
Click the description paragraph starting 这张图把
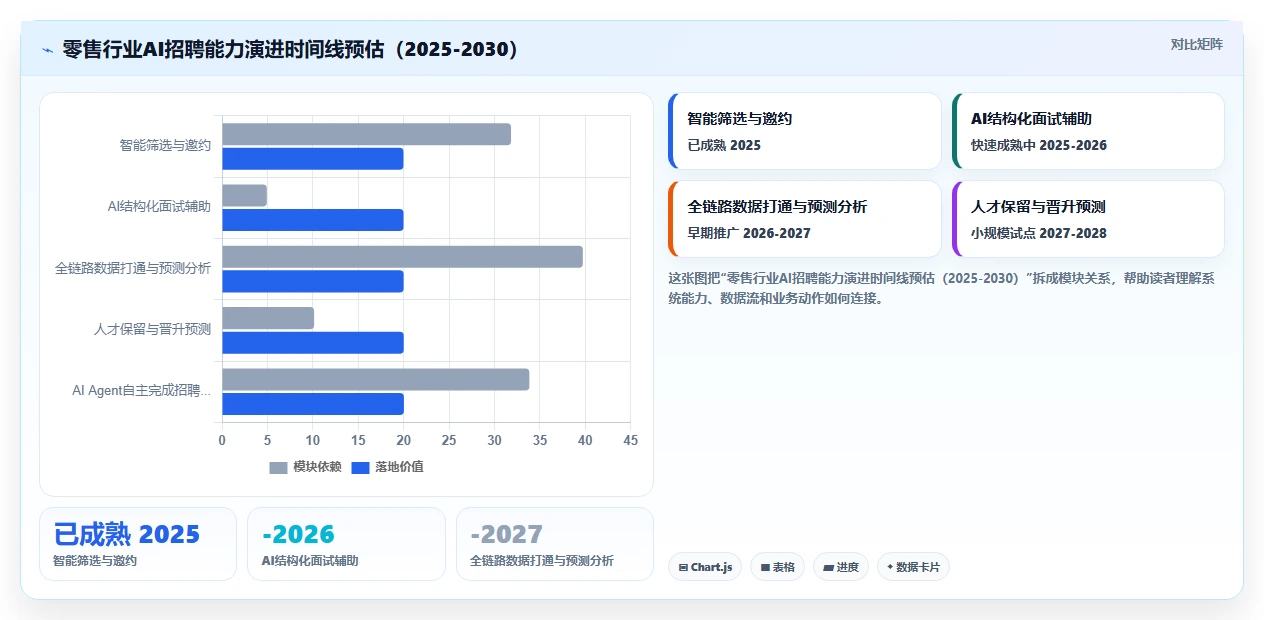pyautogui.click(x=941, y=288)
